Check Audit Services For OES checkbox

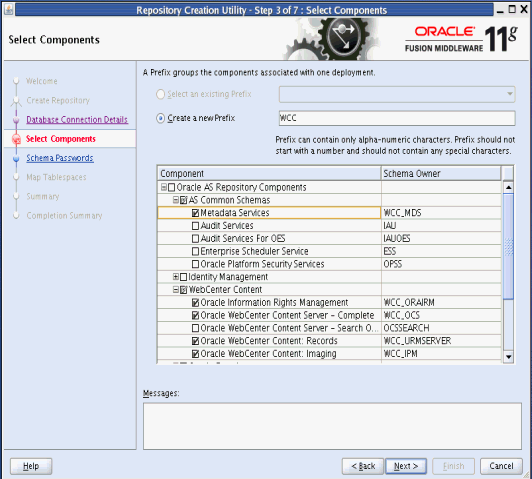pos(195,239)
